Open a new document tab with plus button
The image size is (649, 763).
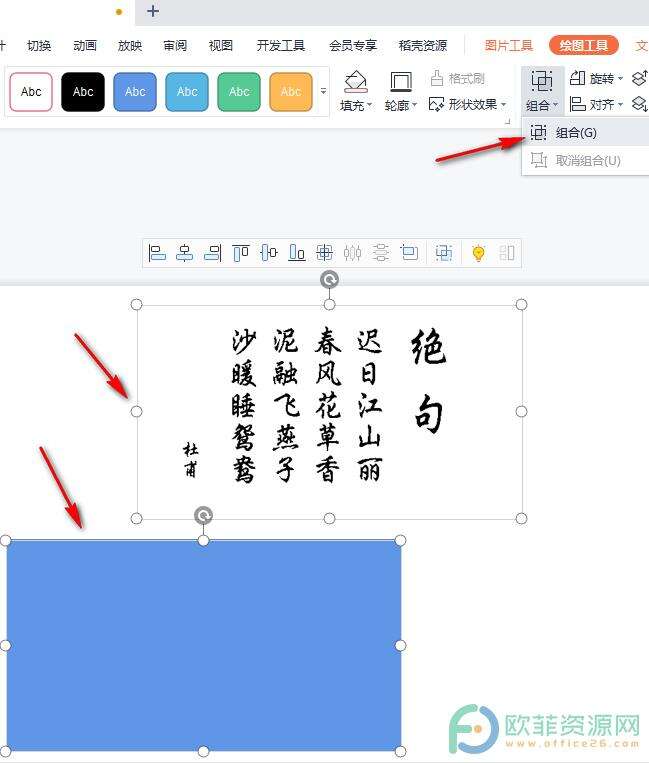(153, 11)
